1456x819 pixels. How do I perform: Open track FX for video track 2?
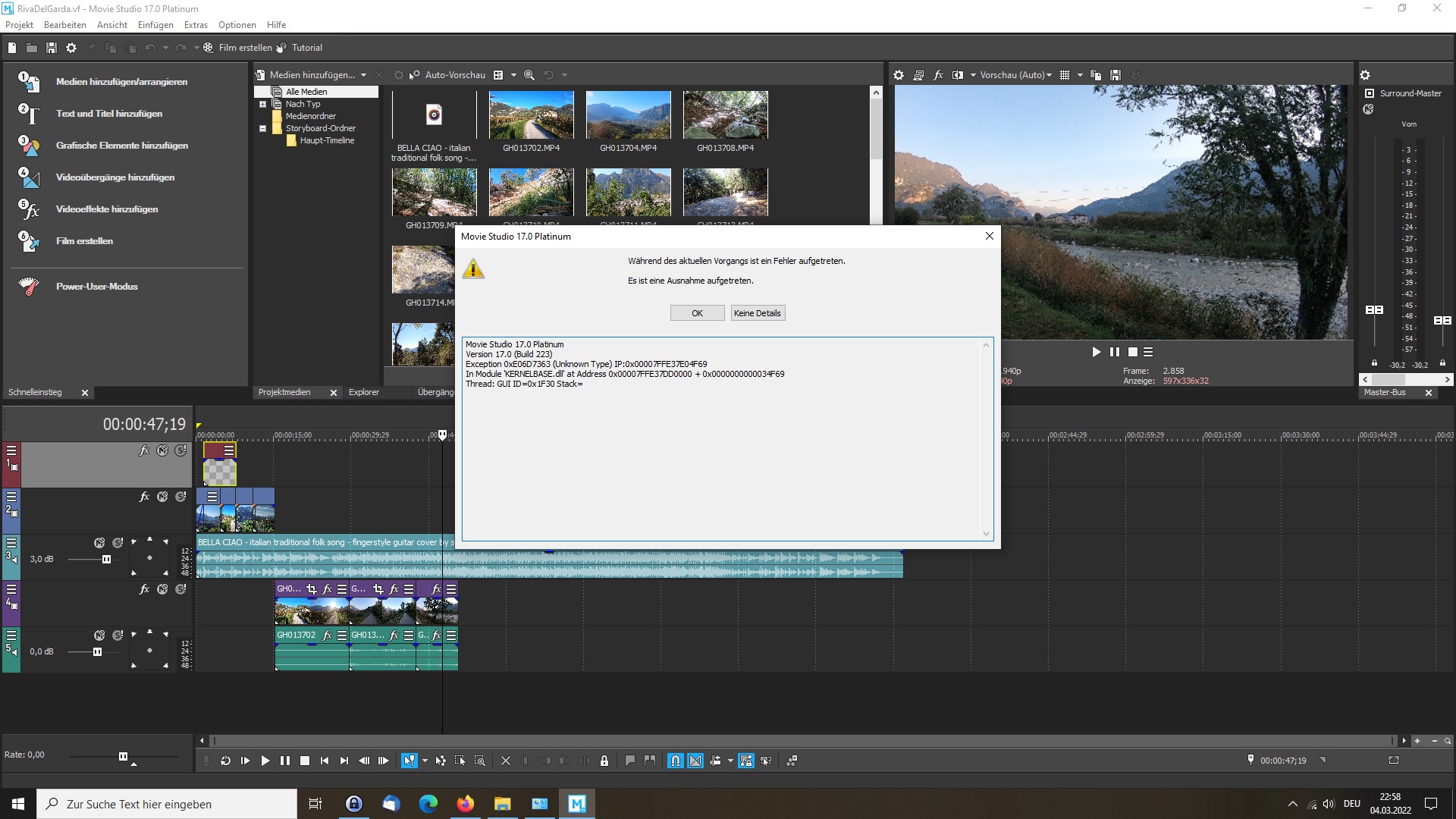tap(144, 497)
